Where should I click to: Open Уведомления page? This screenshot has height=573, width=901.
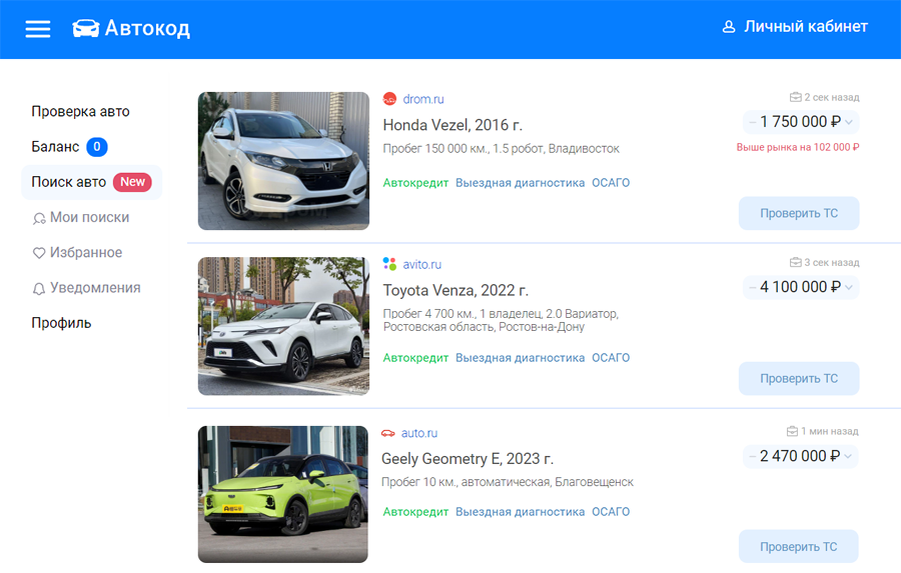(95, 287)
